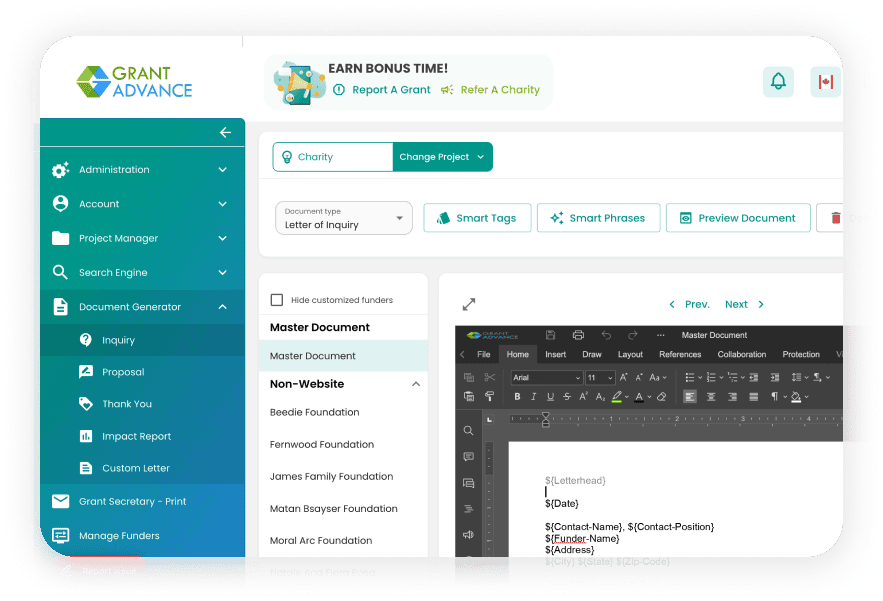The image size is (883, 601).
Task: Save the document using the editor save icon
Action: [551, 335]
